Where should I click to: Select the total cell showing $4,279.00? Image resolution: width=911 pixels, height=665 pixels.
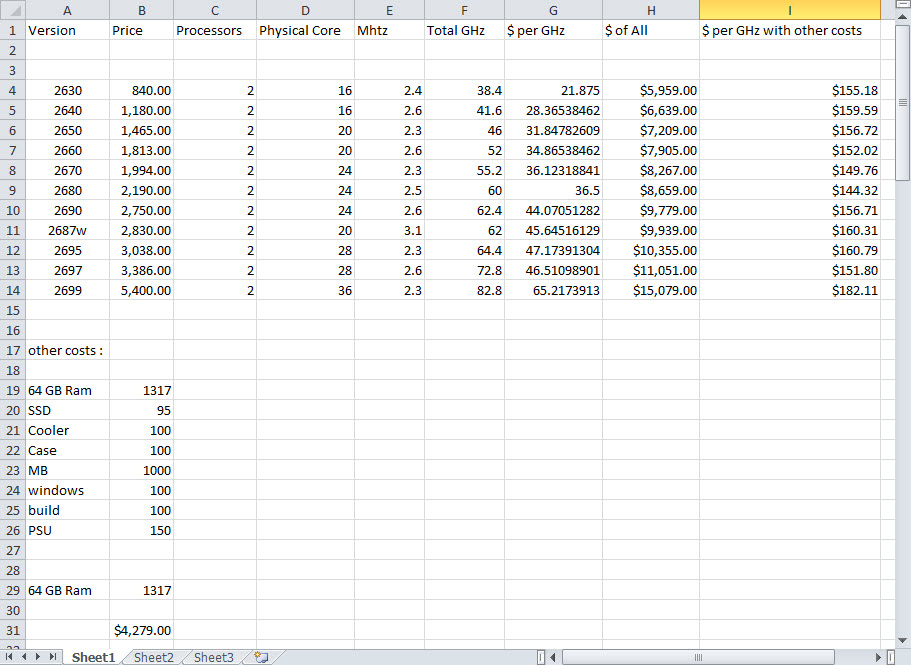point(141,630)
